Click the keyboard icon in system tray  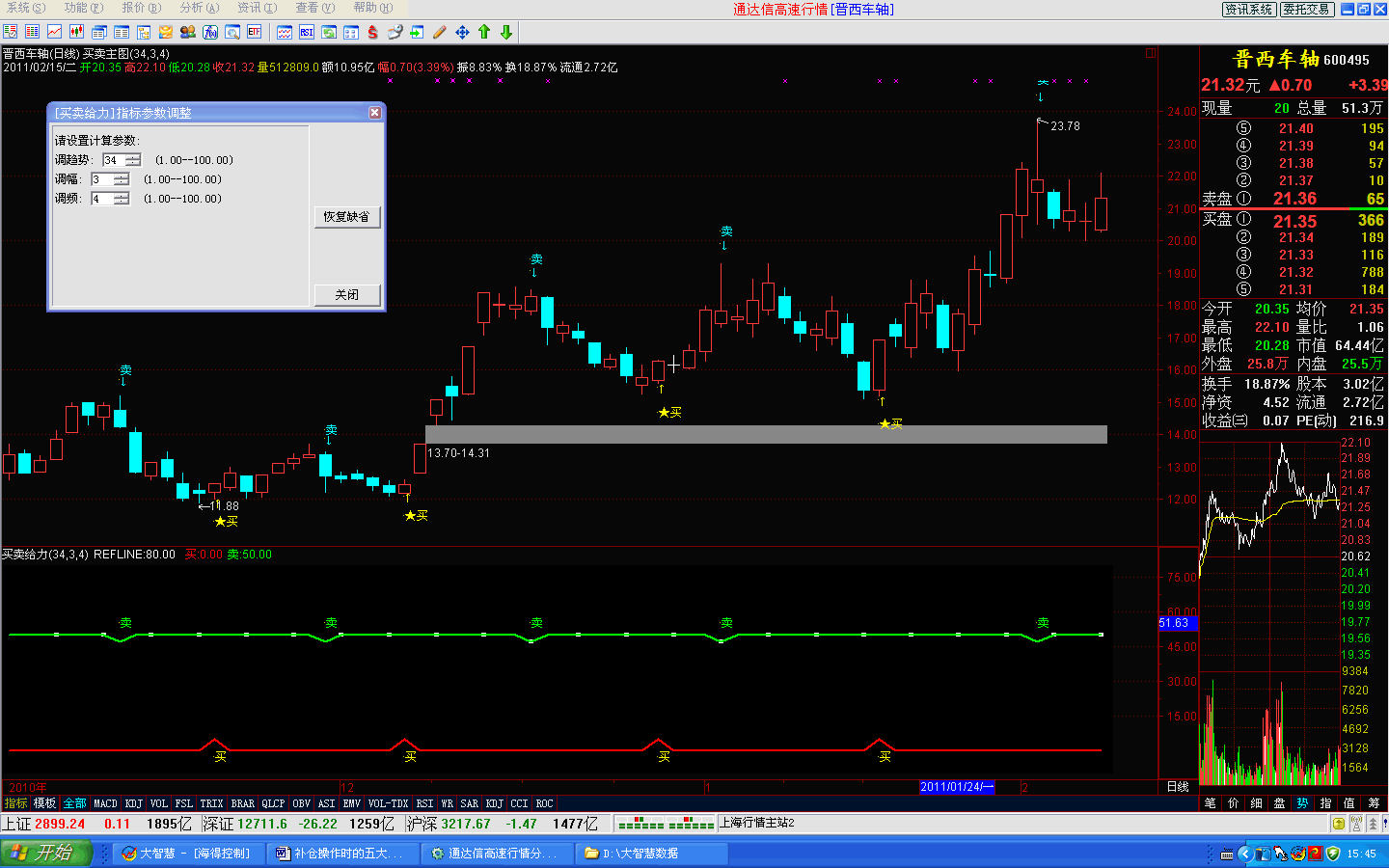(x=1227, y=854)
